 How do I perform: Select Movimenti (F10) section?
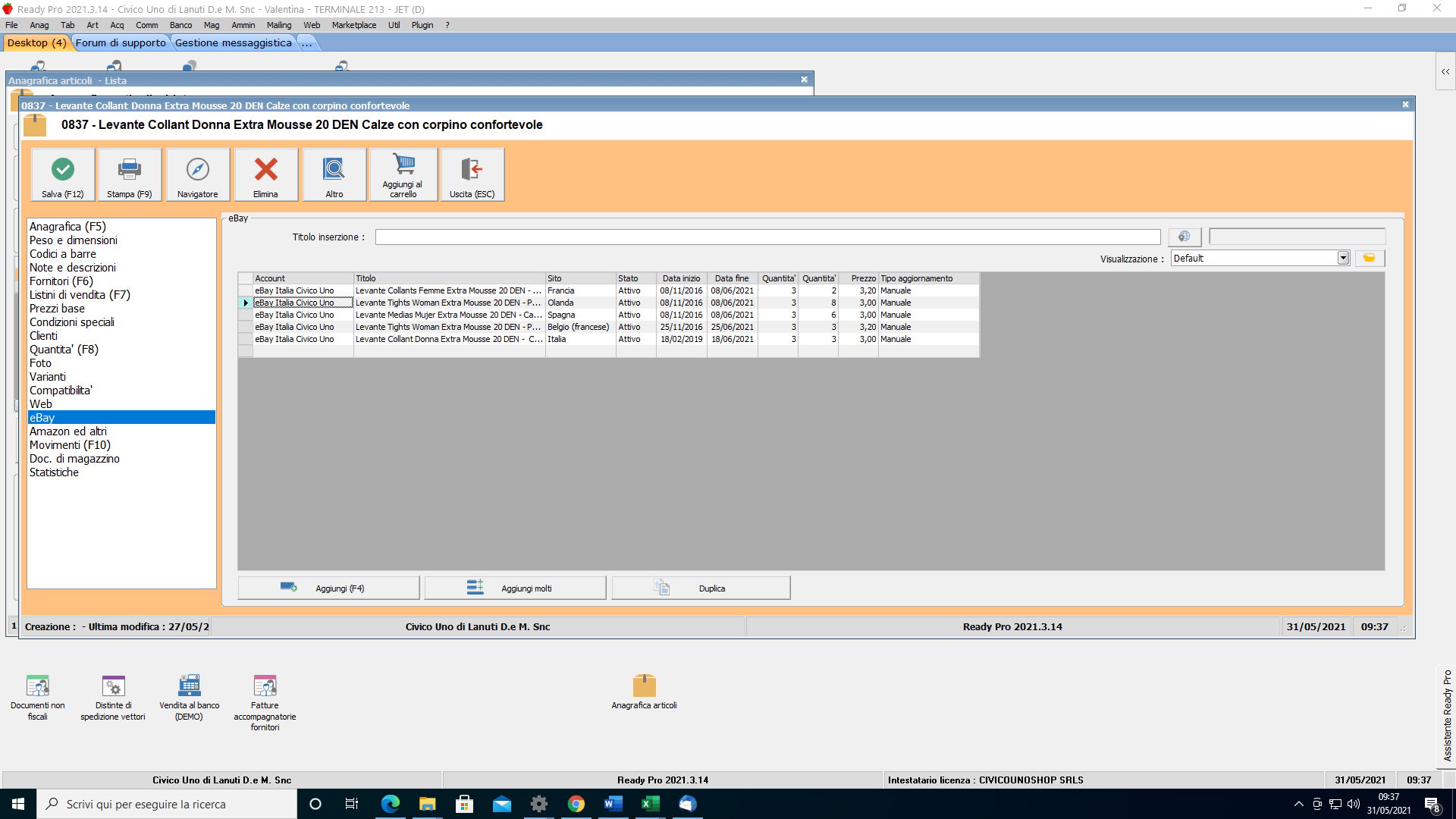121,445
